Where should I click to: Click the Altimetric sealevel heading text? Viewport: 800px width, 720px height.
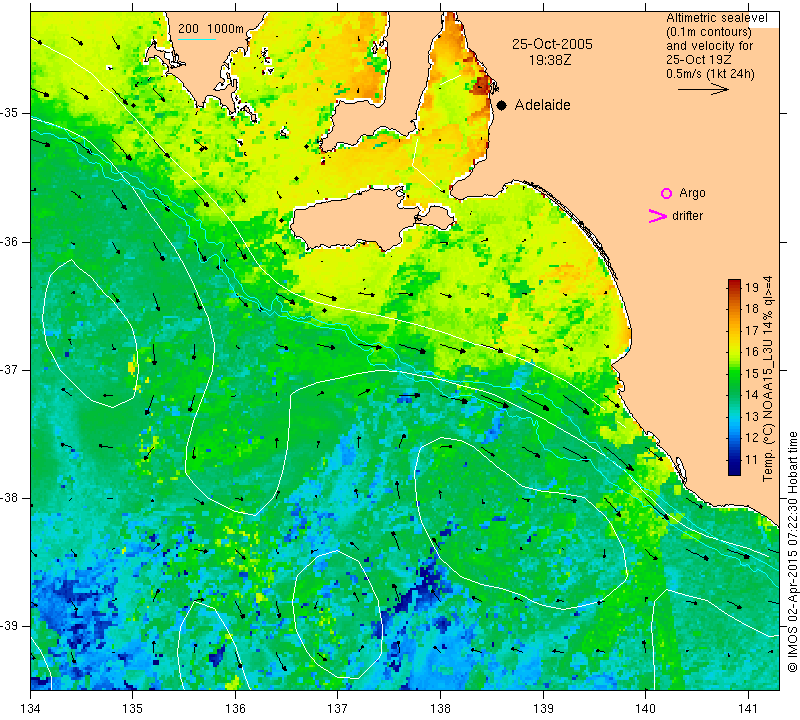(x=716, y=18)
